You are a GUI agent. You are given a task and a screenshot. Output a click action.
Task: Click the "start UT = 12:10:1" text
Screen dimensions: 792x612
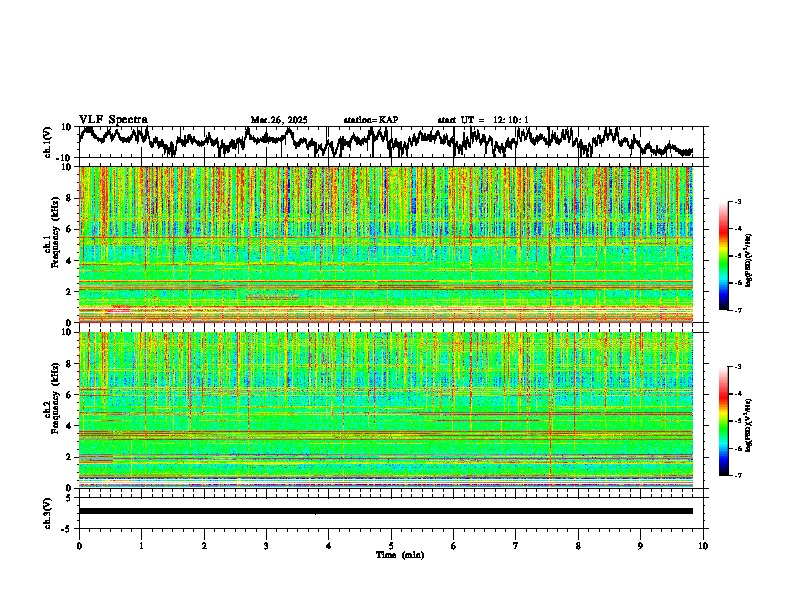pyautogui.click(x=483, y=120)
